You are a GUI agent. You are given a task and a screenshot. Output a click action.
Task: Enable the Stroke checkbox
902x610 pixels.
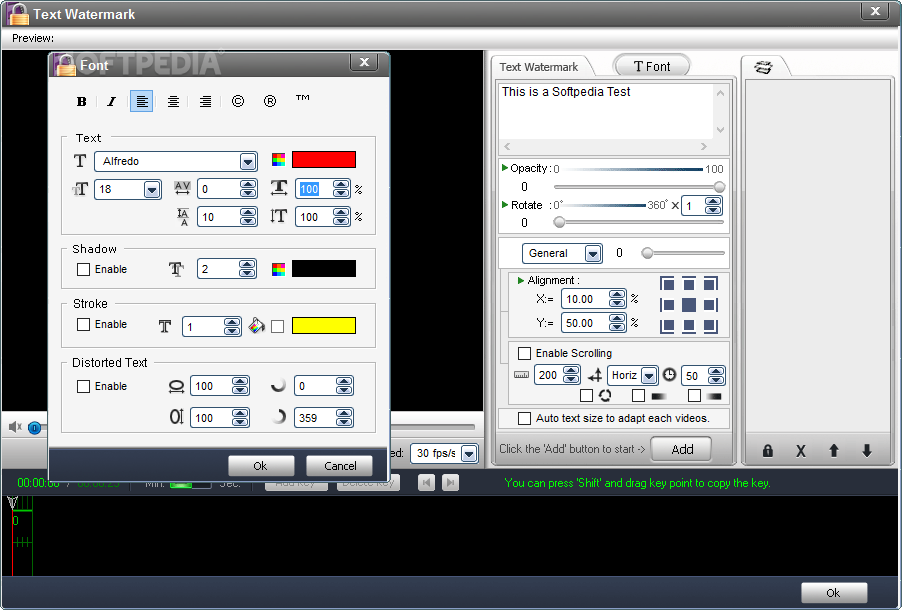tap(83, 325)
